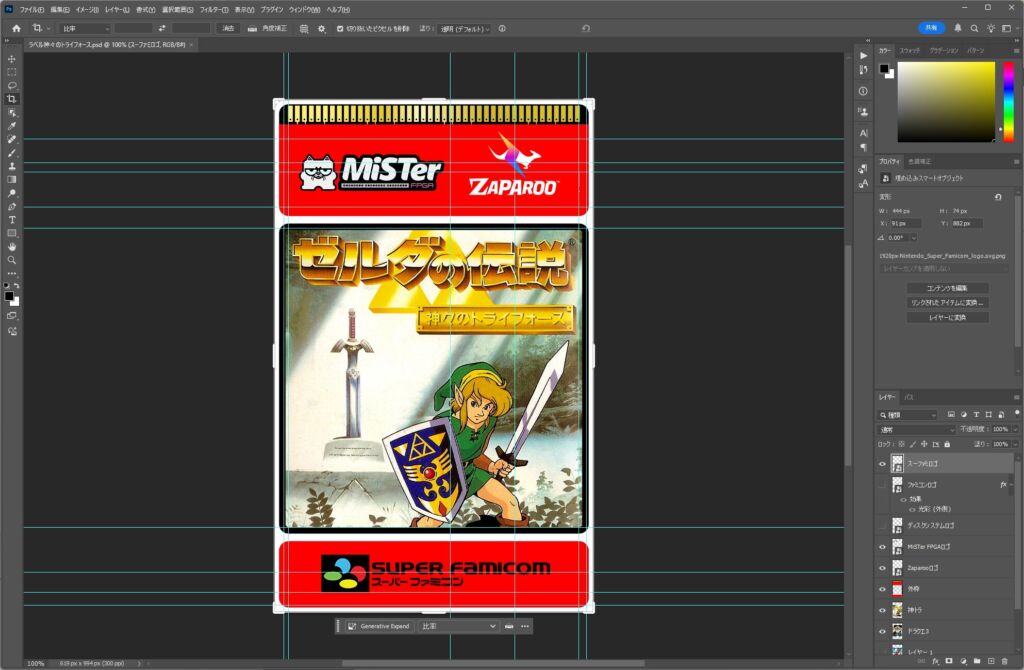This screenshot has height=670, width=1024.
Task: Show the ディスクシステムロゴ layer
Action: [882, 526]
